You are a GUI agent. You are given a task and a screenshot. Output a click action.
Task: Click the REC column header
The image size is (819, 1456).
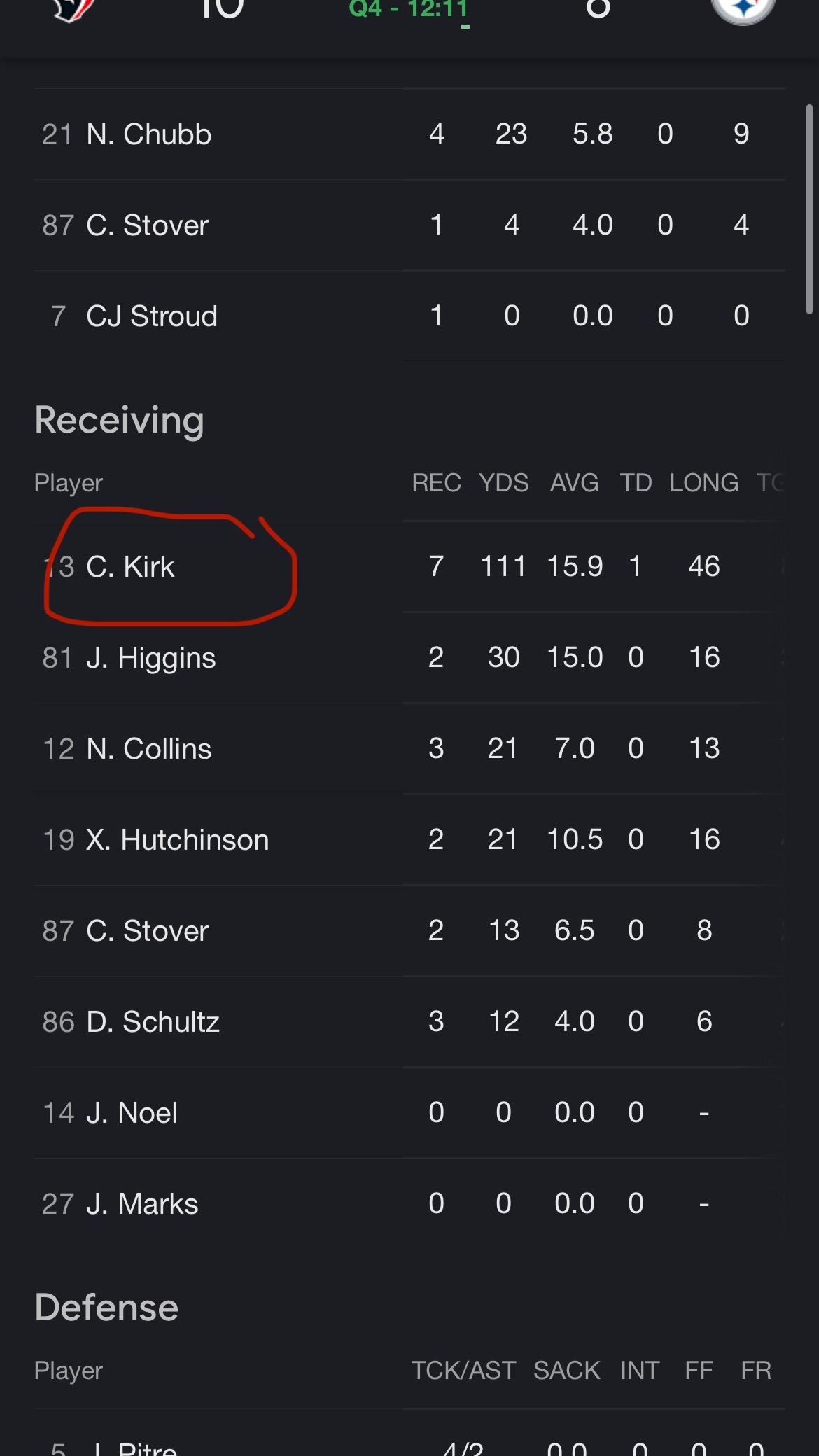(x=437, y=483)
